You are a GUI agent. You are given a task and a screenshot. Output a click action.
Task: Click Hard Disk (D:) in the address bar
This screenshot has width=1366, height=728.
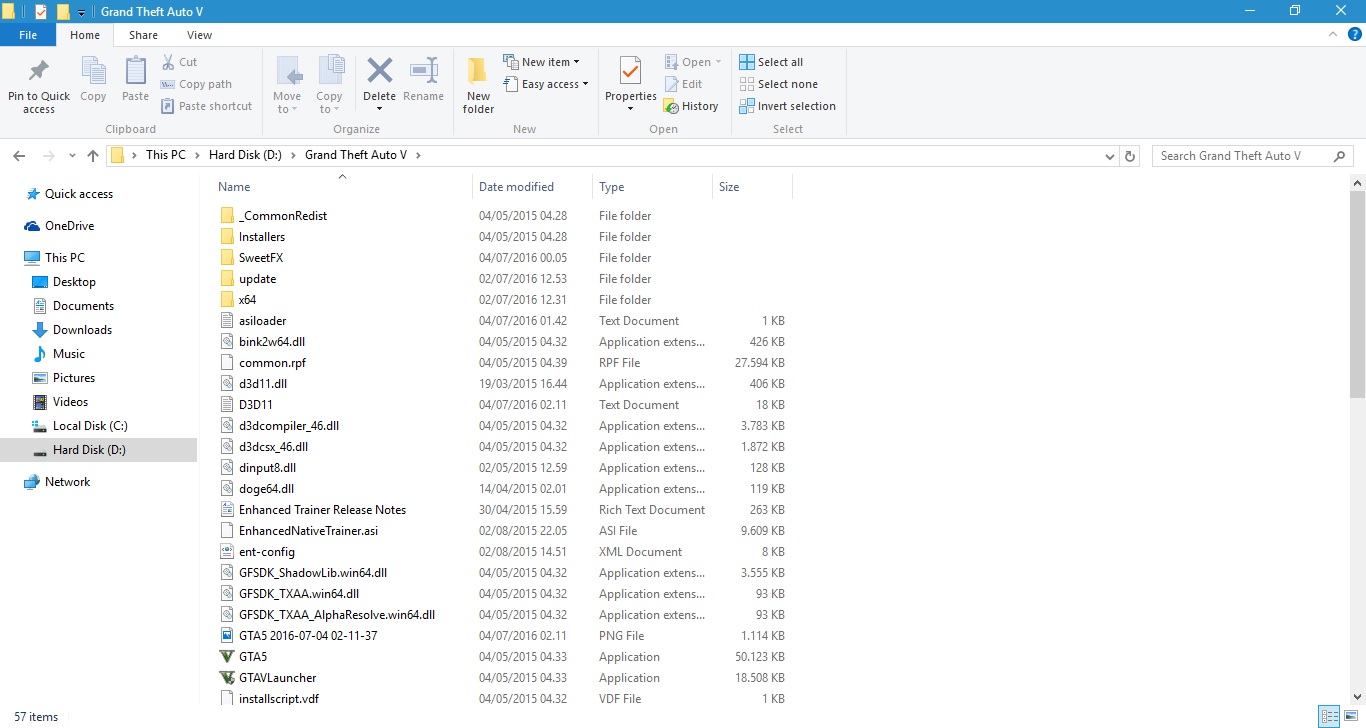pyautogui.click(x=244, y=155)
